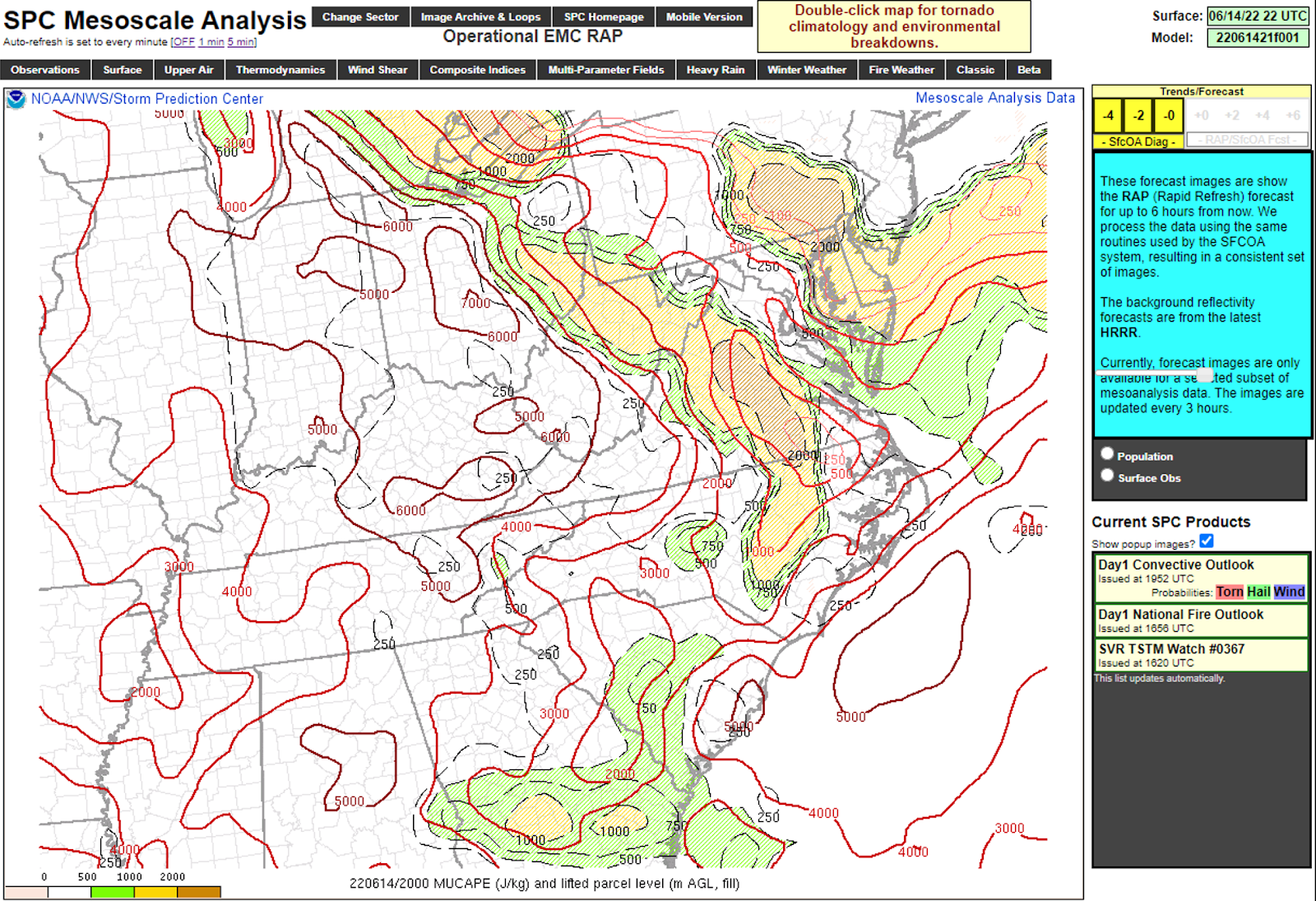Screen dimensions: 1316x901
Task: Go to SPC Homepage
Action: coord(604,16)
